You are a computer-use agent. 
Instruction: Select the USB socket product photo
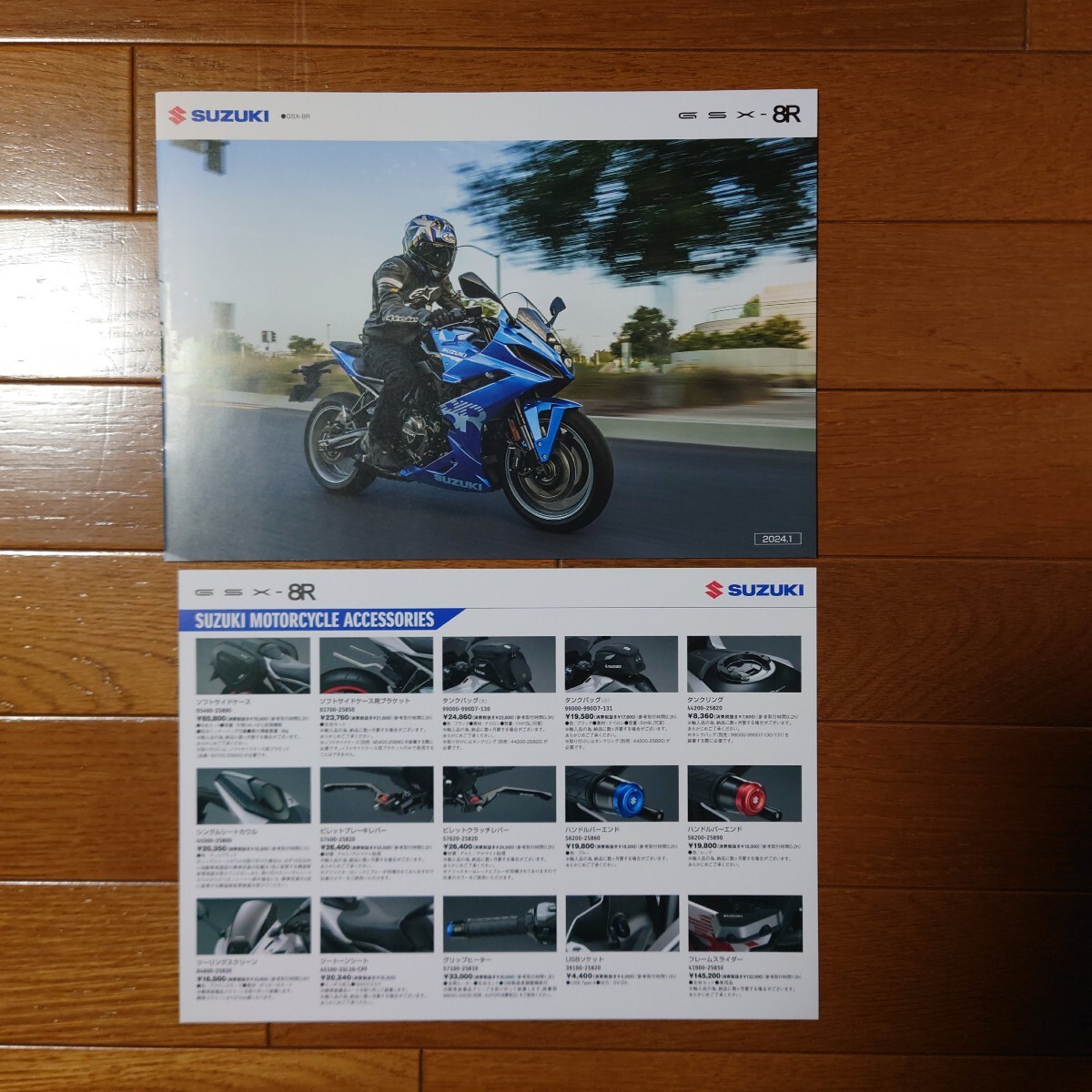point(622,925)
